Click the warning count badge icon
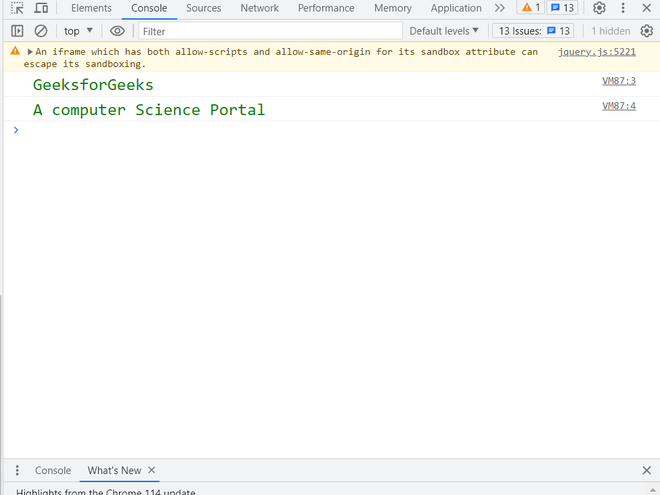 tap(531, 8)
